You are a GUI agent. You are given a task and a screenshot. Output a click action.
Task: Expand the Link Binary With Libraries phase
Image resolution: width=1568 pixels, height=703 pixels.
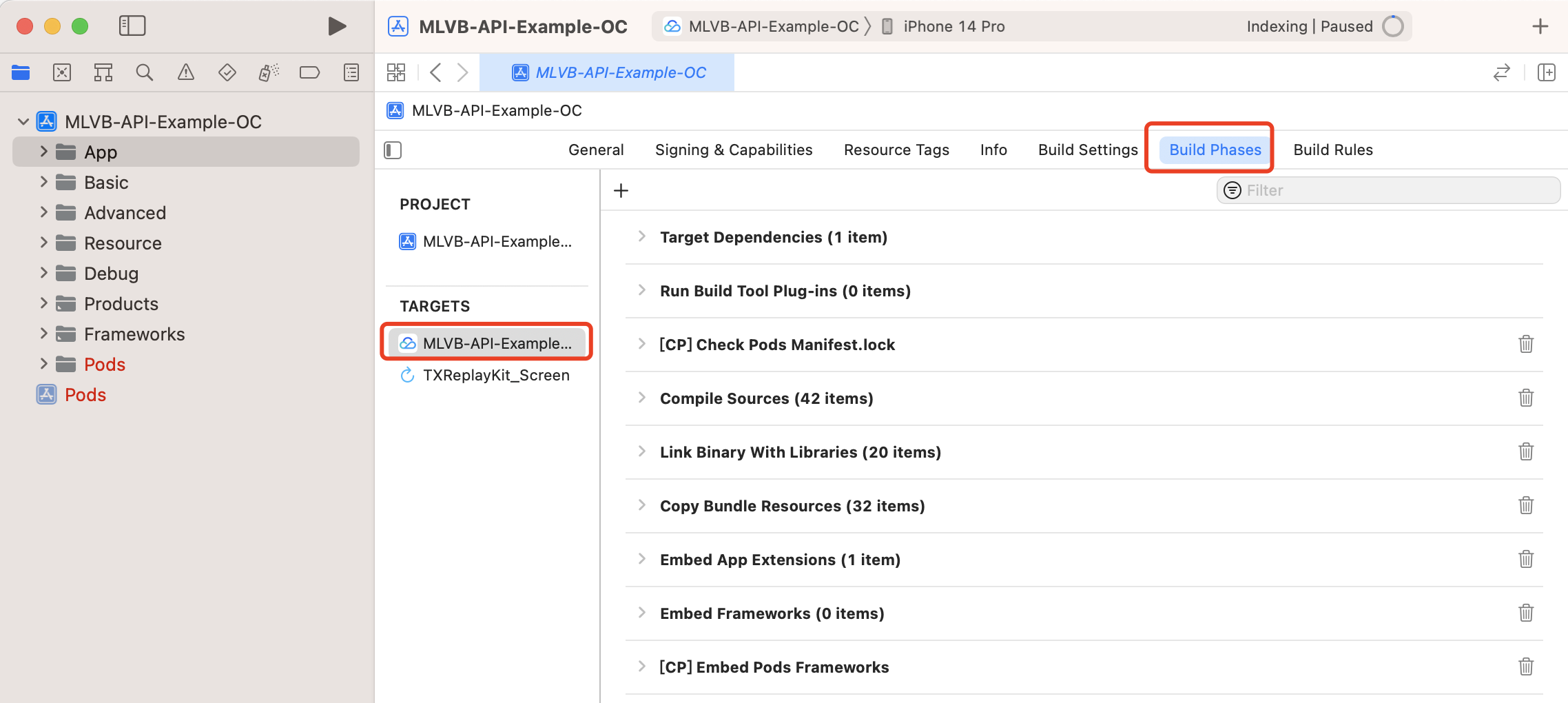(x=642, y=451)
